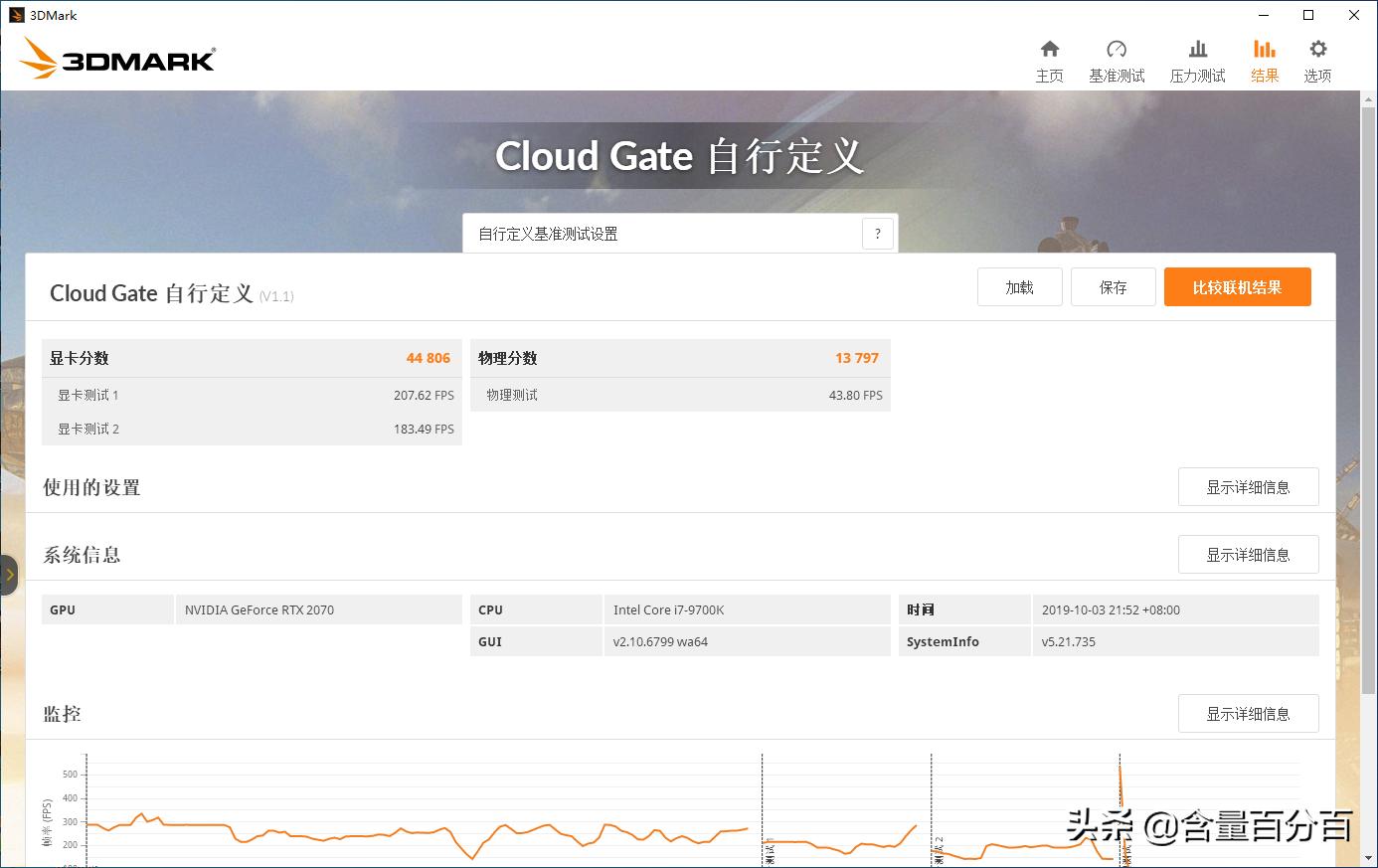Expand the collapsed left sidebar arrow
Image resolution: width=1378 pixels, height=868 pixels.
click(x=10, y=575)
